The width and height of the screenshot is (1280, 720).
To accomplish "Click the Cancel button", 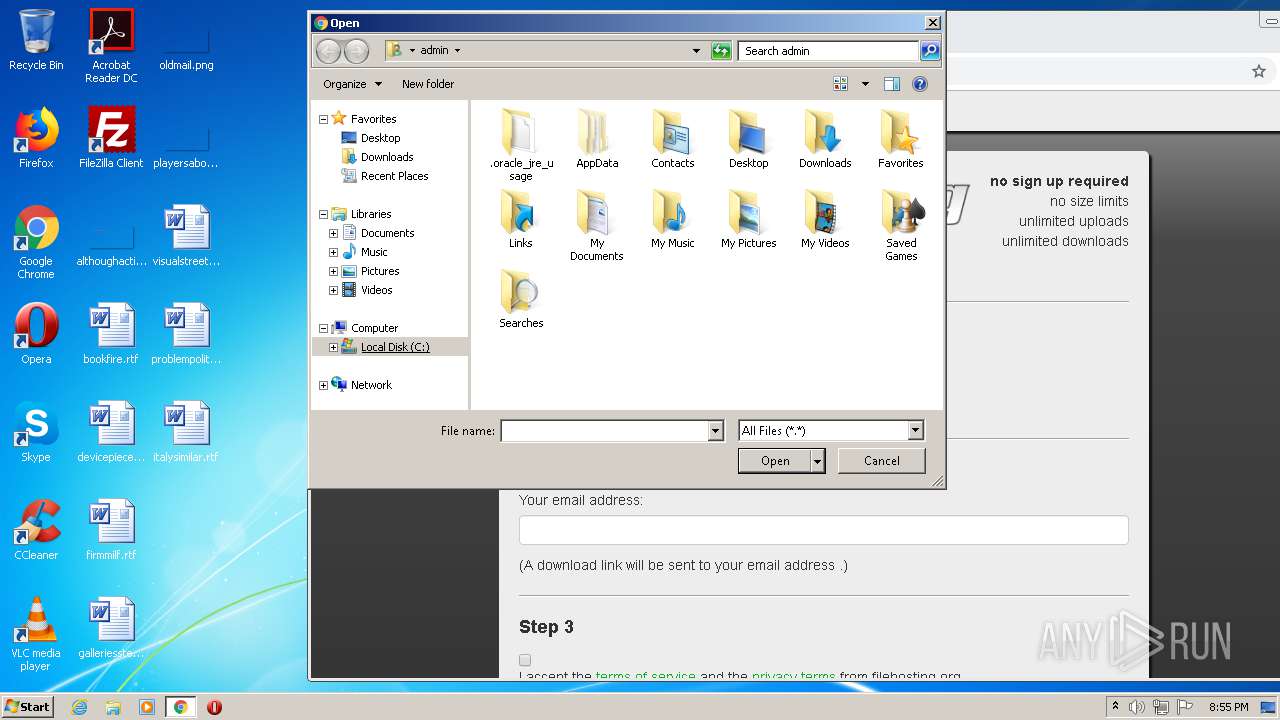I will [881, 461].
